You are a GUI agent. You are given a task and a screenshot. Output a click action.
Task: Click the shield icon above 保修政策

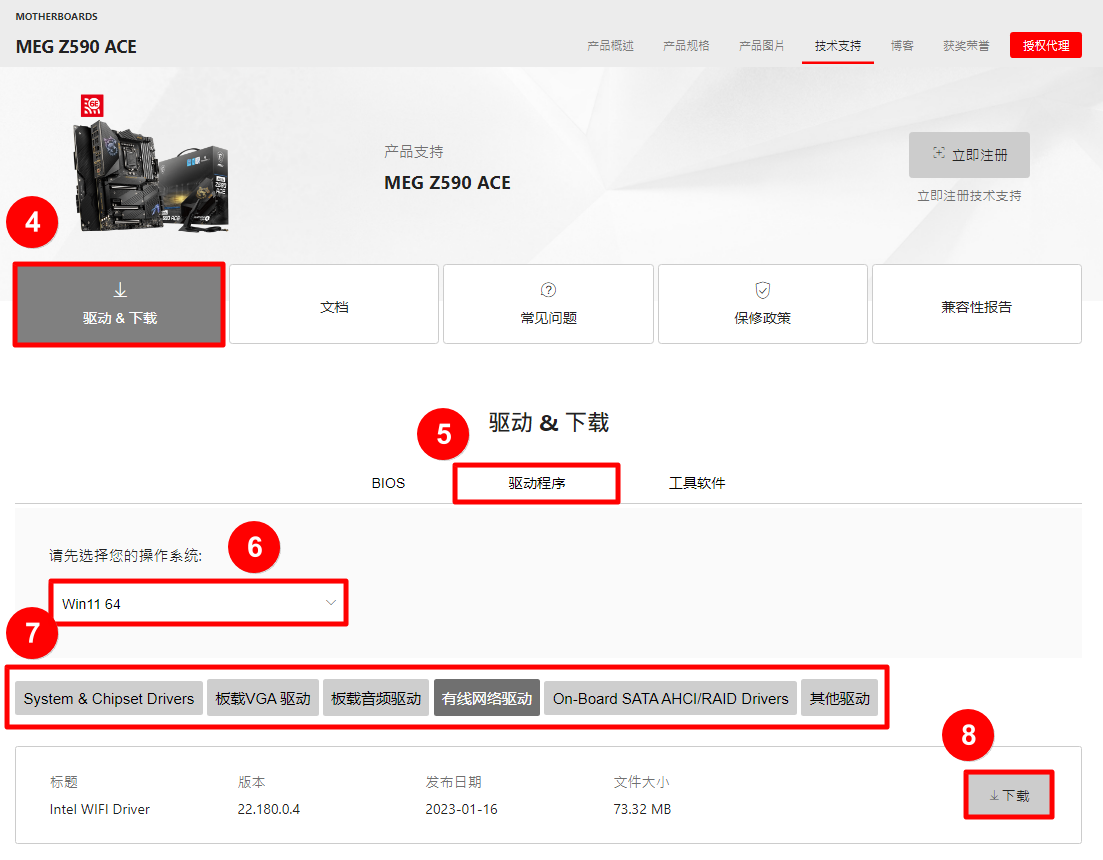pyautogui.click(x=762, y=290)
